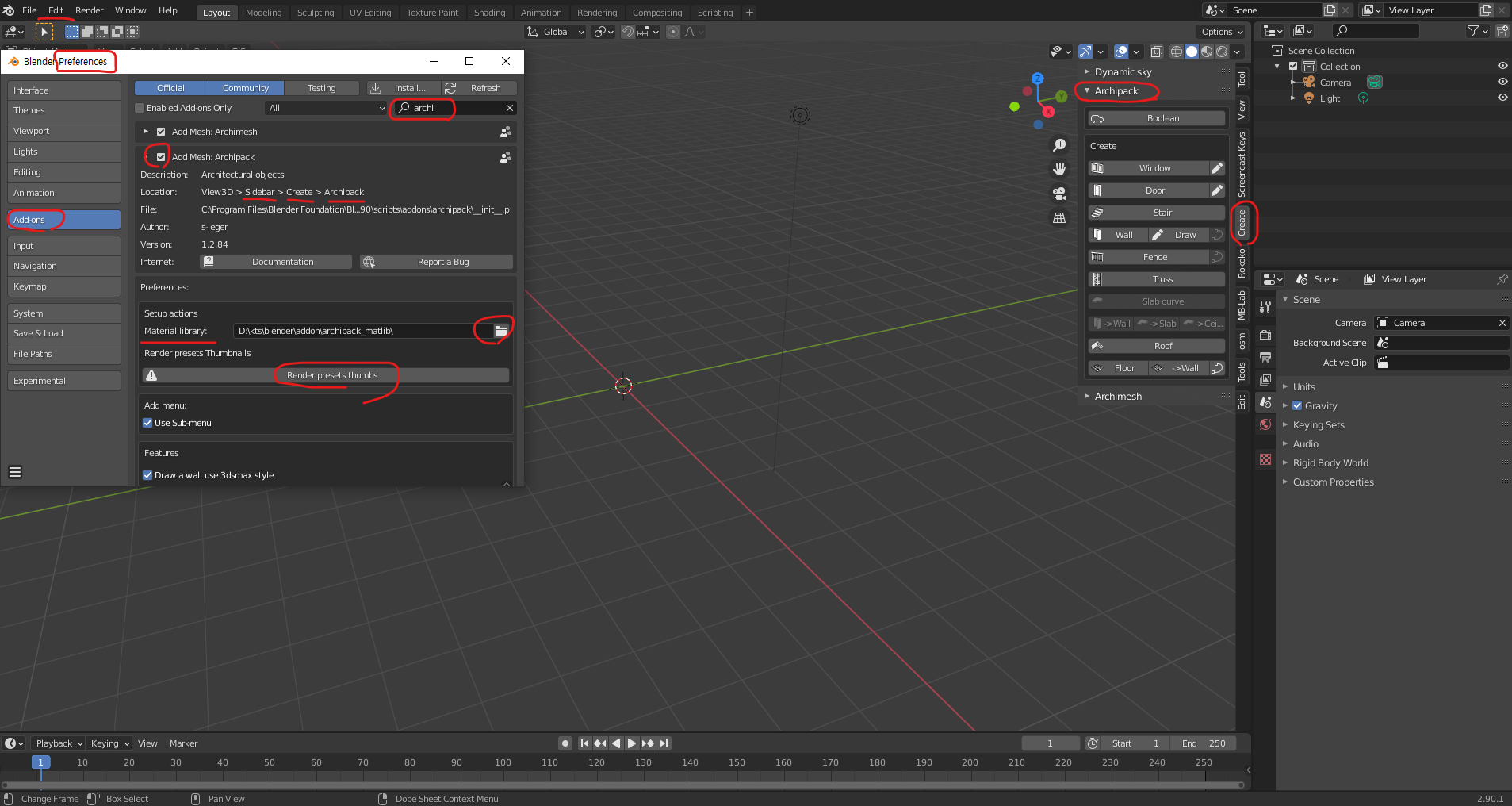Open Render menu

[89, 10]
